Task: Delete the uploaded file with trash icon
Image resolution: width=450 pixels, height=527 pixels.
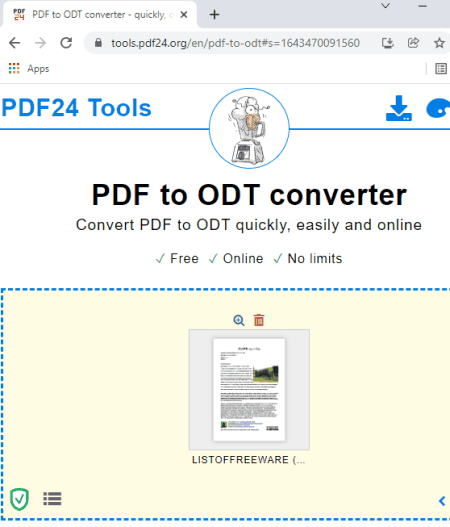Action: tap(259, 320)
